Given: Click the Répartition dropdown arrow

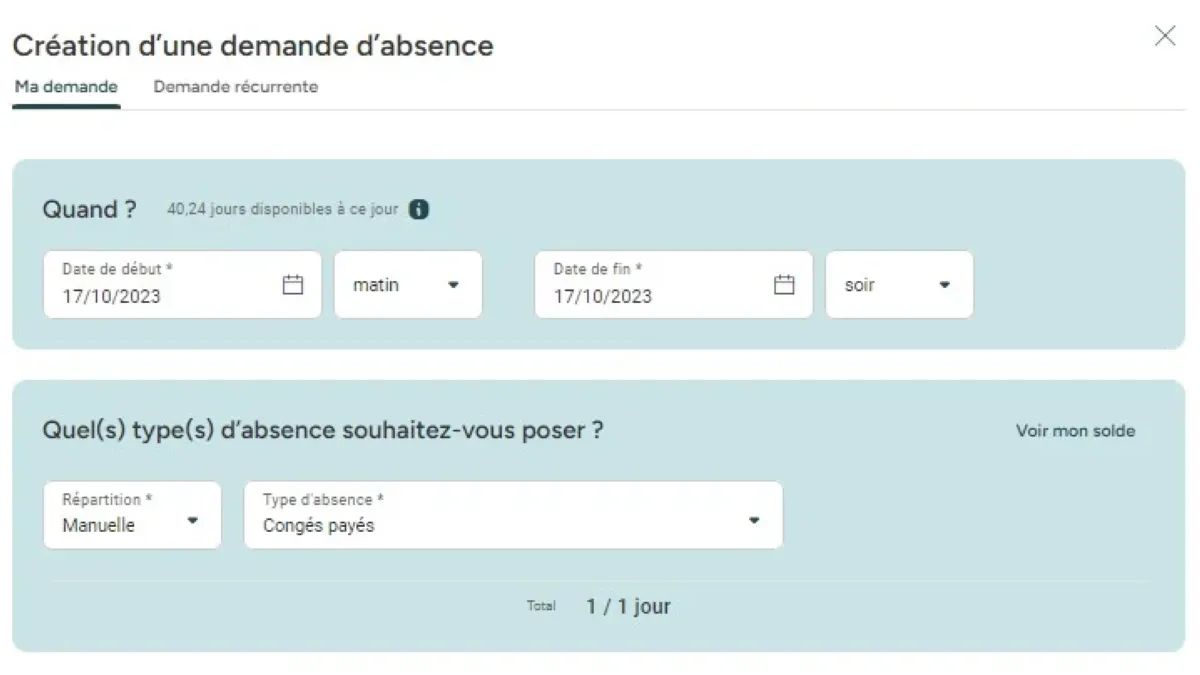Looking at the screenshot, I should pos(193,520).
